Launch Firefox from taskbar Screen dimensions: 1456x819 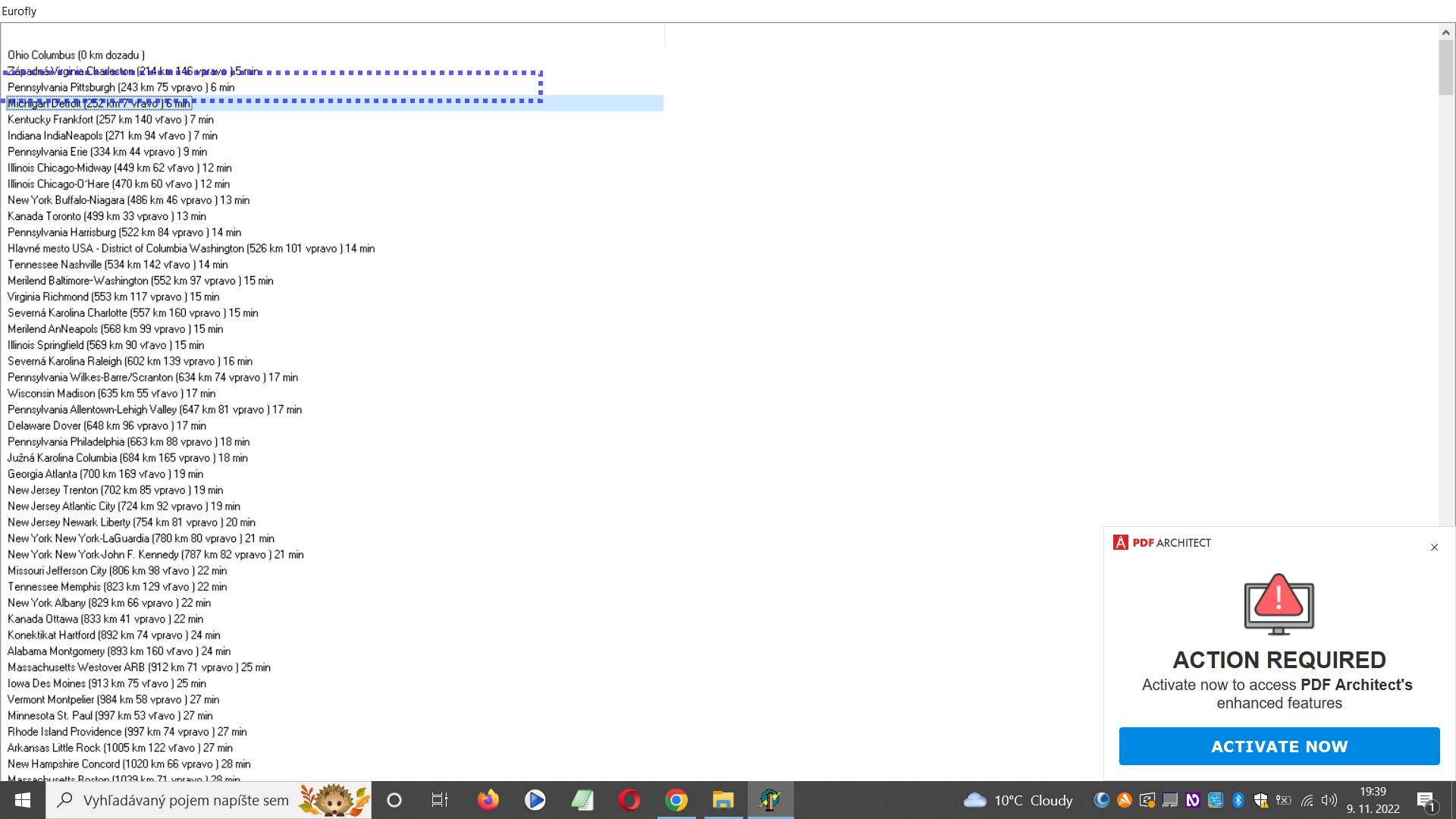(x=488, y=800)
